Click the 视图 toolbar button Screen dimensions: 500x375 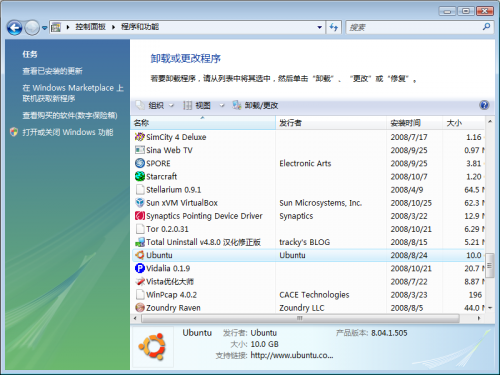pyautogui.click(x=197, y=105)
